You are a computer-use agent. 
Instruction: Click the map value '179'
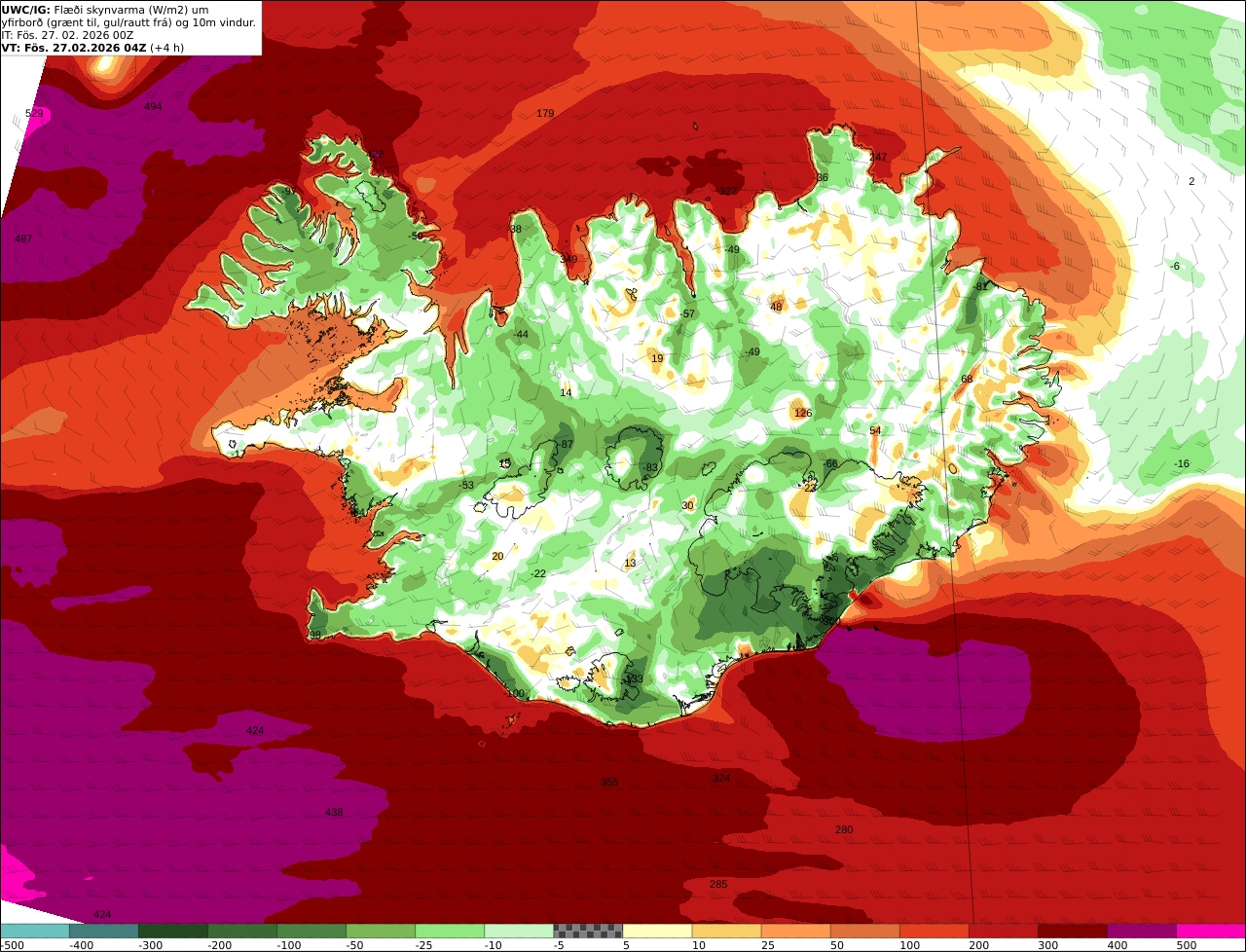pyautogui.click(x=545, y=114)
